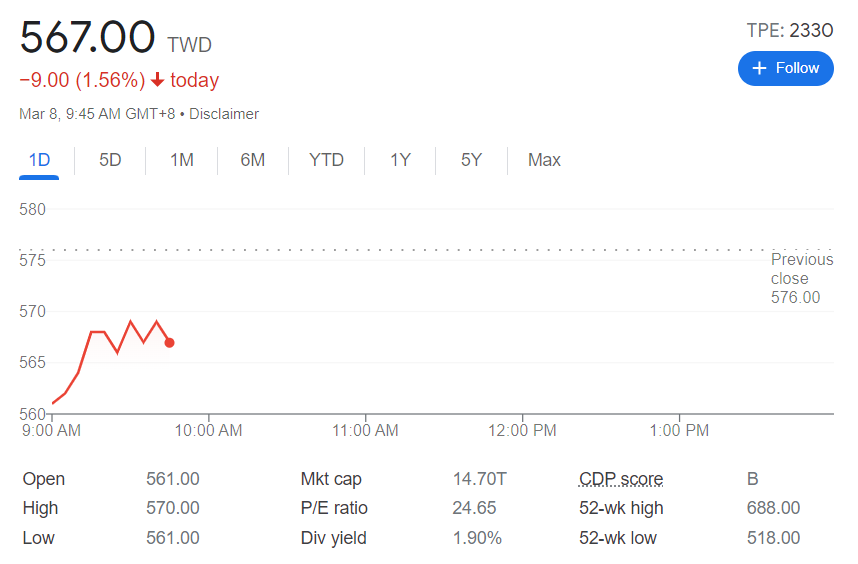Viewport: 858px width, 564px height.
Task: View the 1Y chart range
Action: click(x=400, y=160)
